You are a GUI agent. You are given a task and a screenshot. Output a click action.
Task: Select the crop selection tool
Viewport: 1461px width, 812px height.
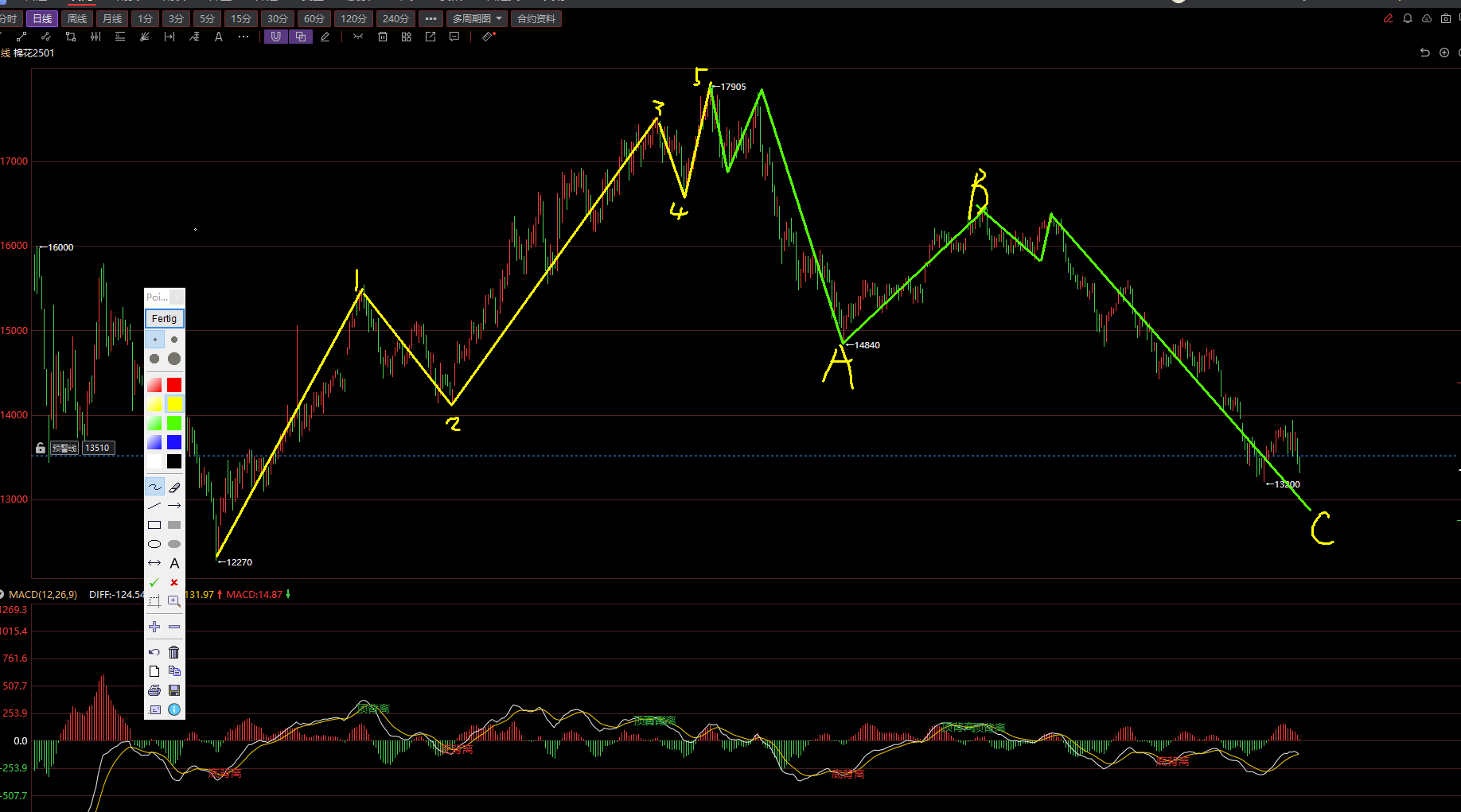(x=154, y=601)
